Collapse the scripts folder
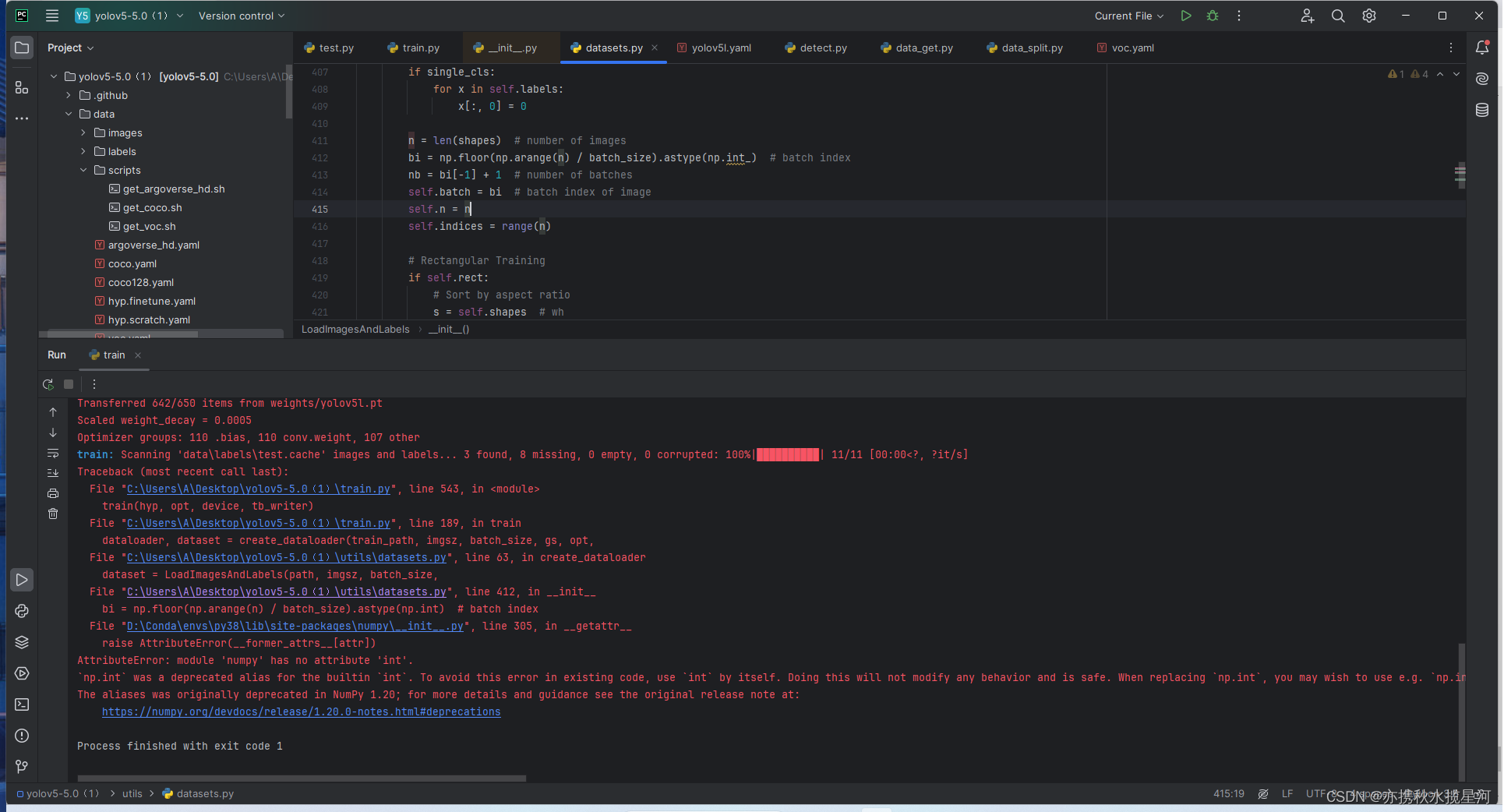The image size is (1504, 812). (x=83, y=170)
